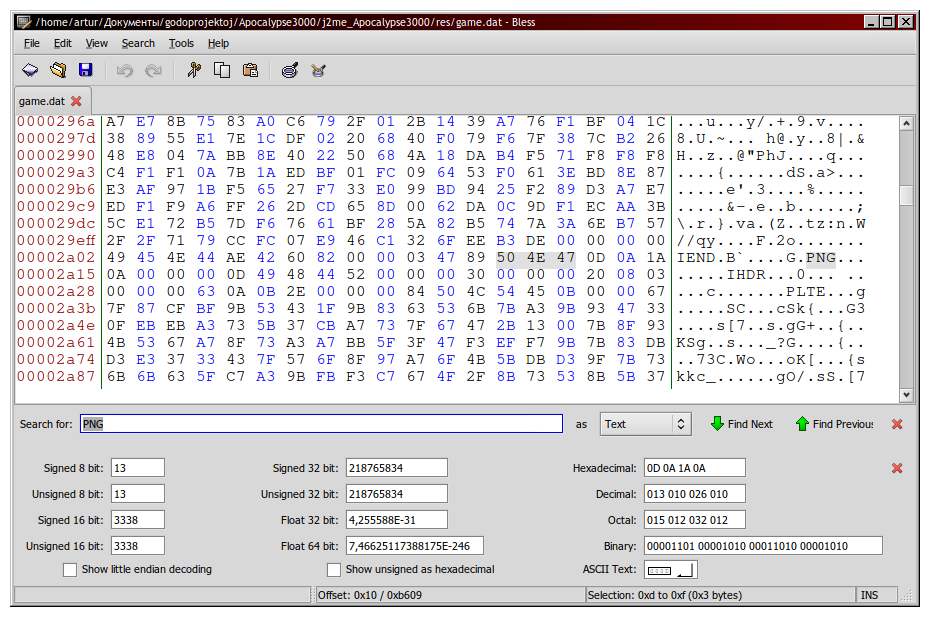Close the search bar with its red X
The image size is (930, 617).
point(897,424)
